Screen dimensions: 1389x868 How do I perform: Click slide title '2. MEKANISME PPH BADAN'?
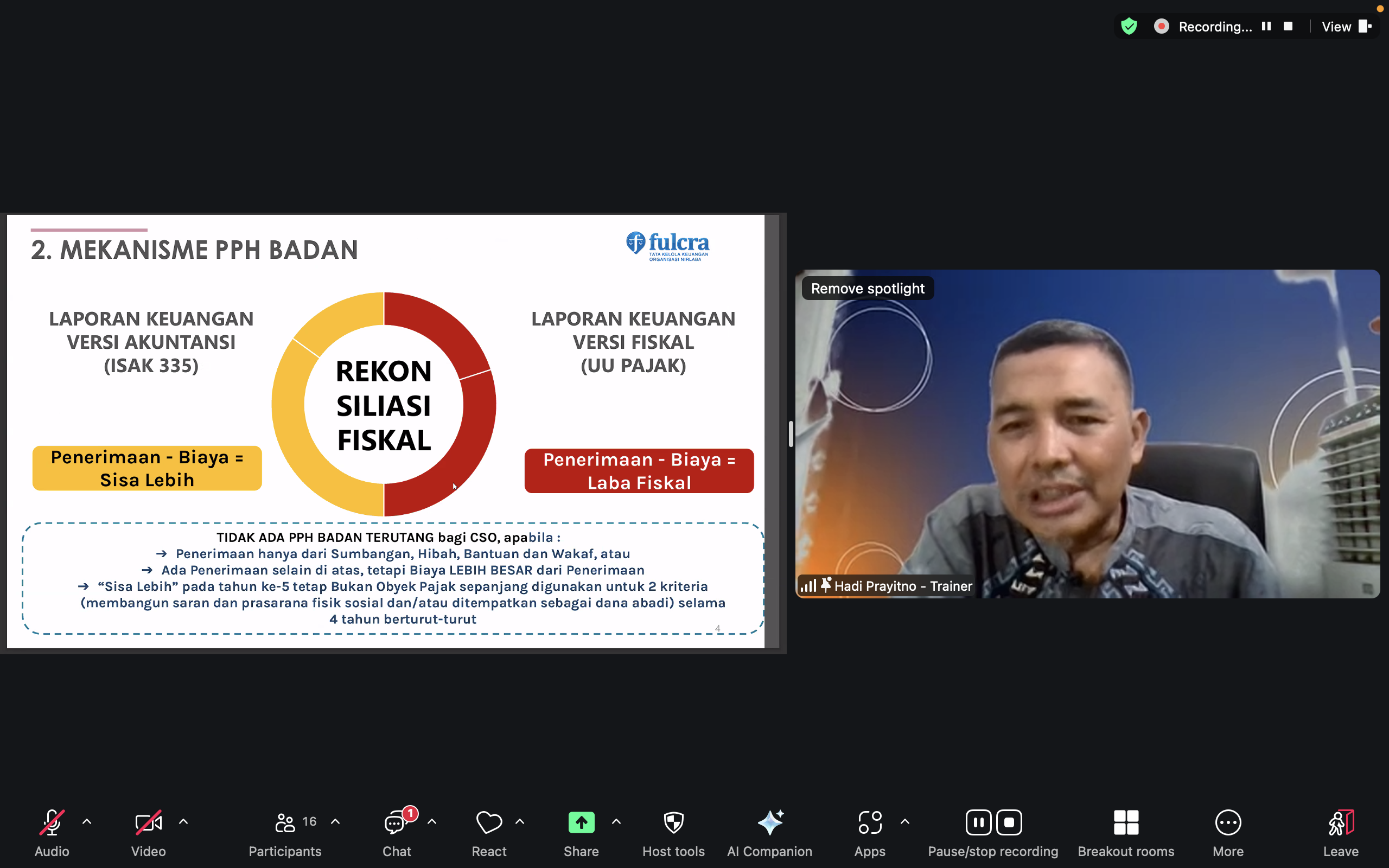tap(195, 250)
